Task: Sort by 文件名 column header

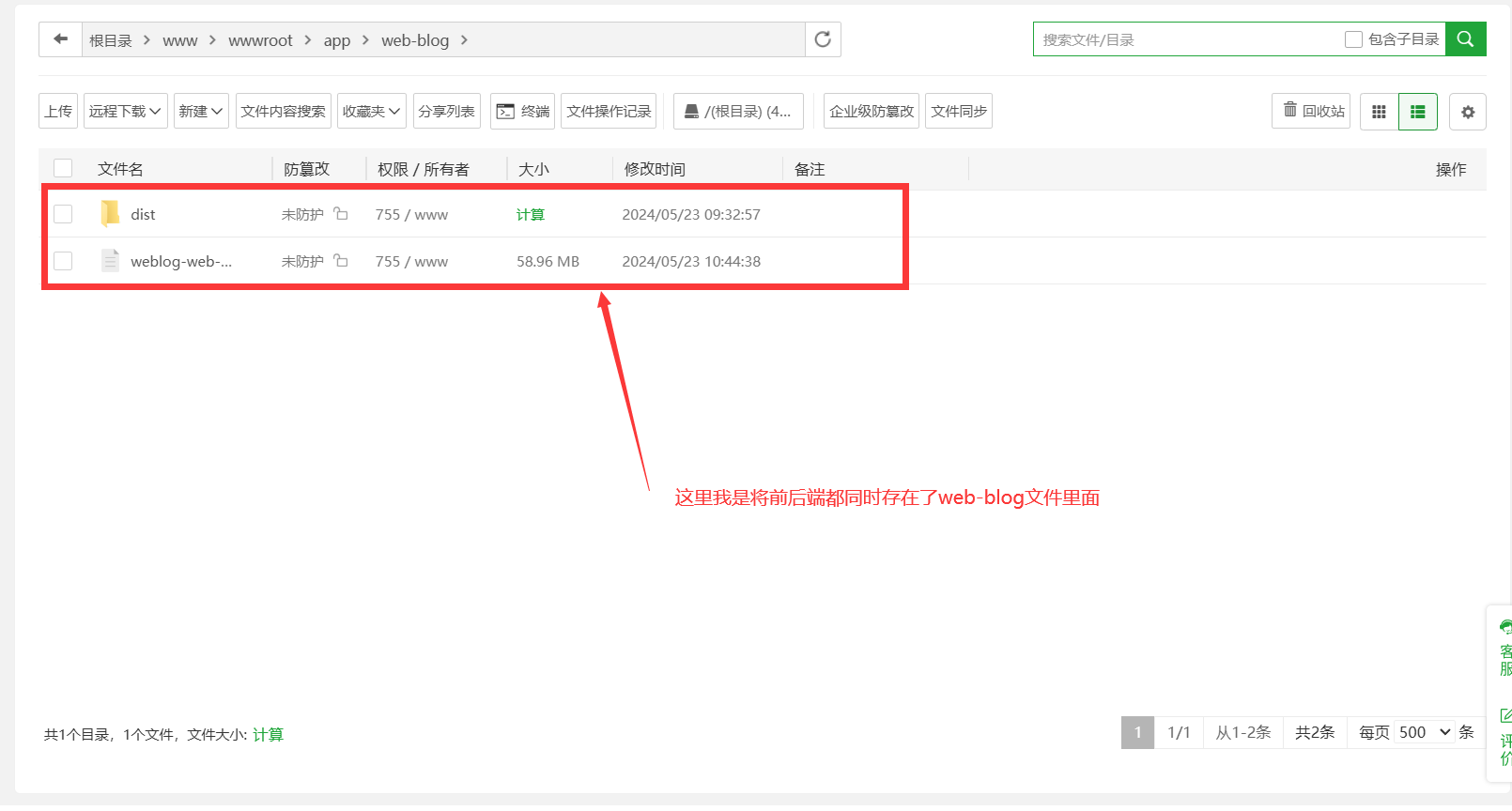Action: coord(120,169)
